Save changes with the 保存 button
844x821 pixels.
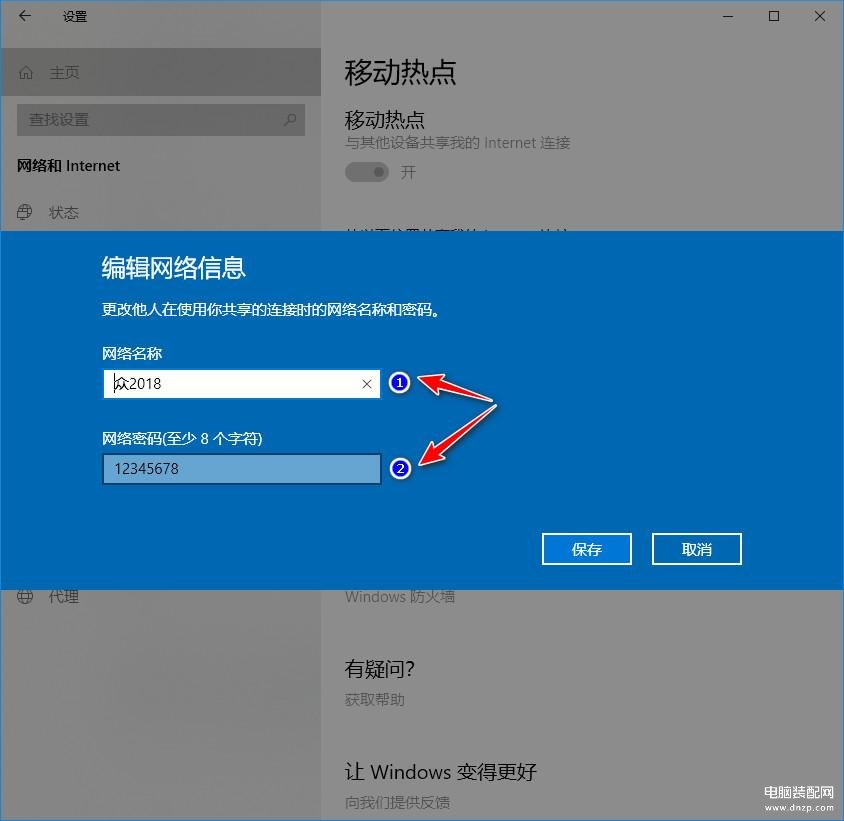pos(587,549)
